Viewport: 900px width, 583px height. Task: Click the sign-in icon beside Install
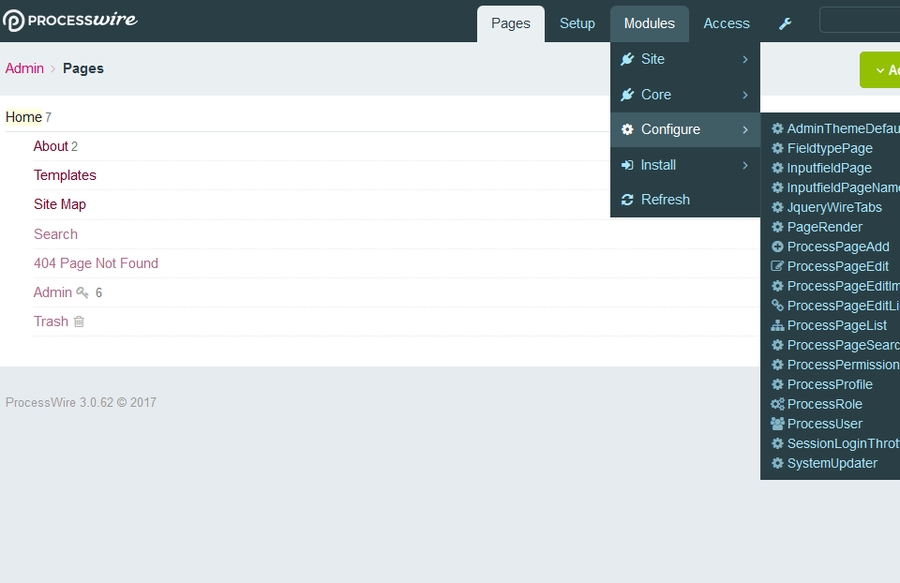(x=627, y=165)
